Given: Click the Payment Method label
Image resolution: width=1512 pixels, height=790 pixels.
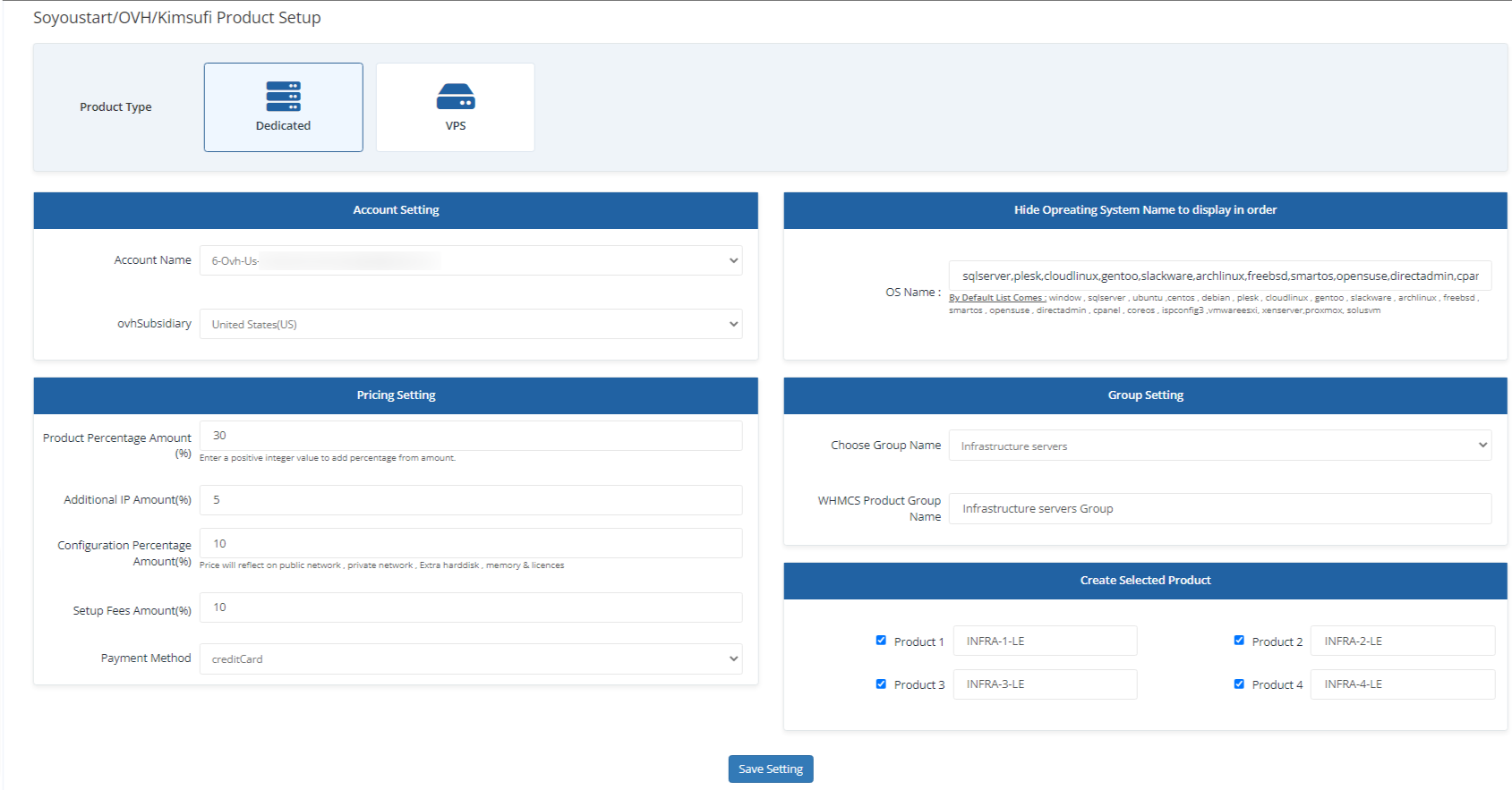Looking at the screenshot, I should [146, 658].
